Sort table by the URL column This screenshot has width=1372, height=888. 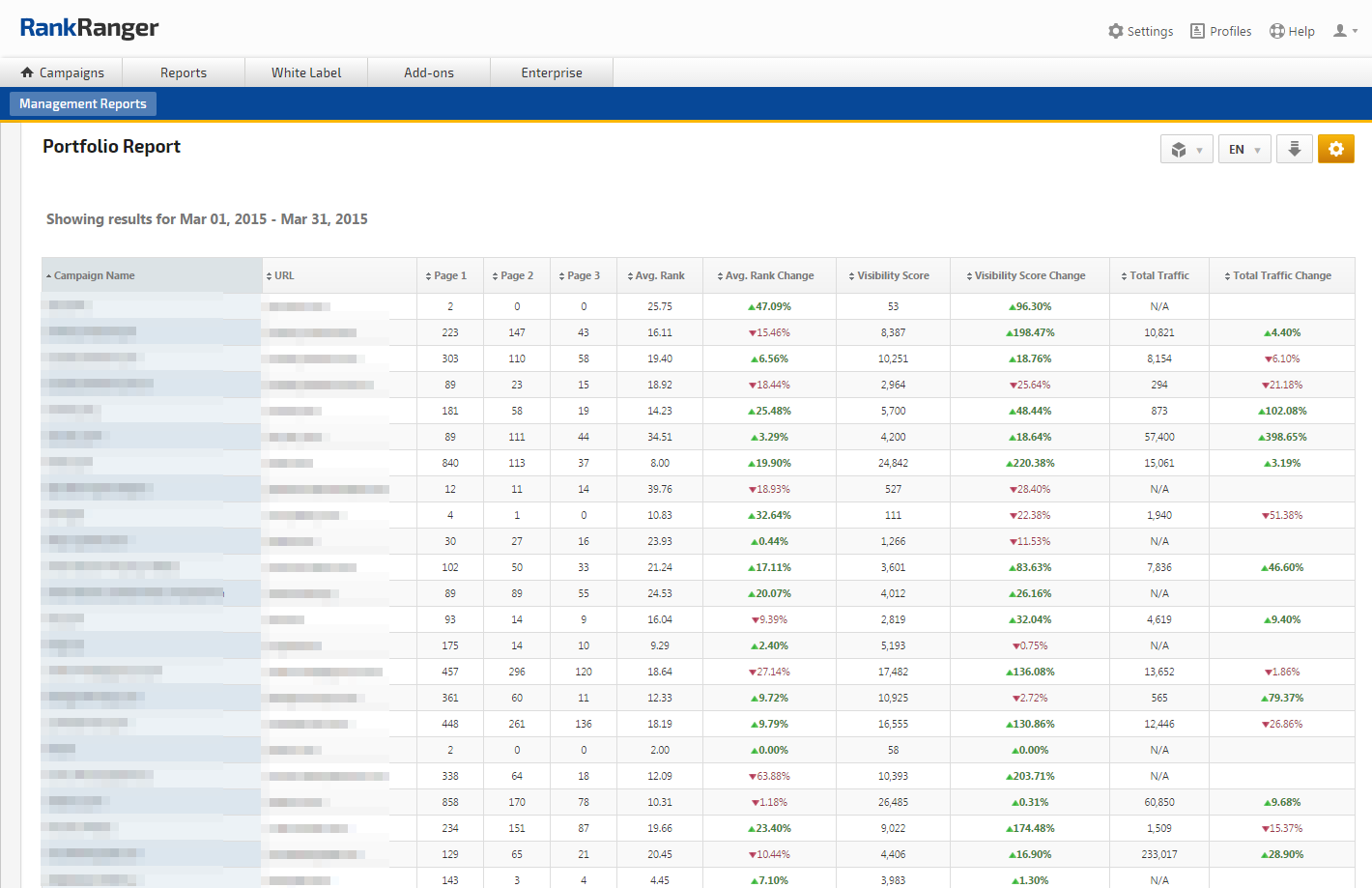[283, 275]
